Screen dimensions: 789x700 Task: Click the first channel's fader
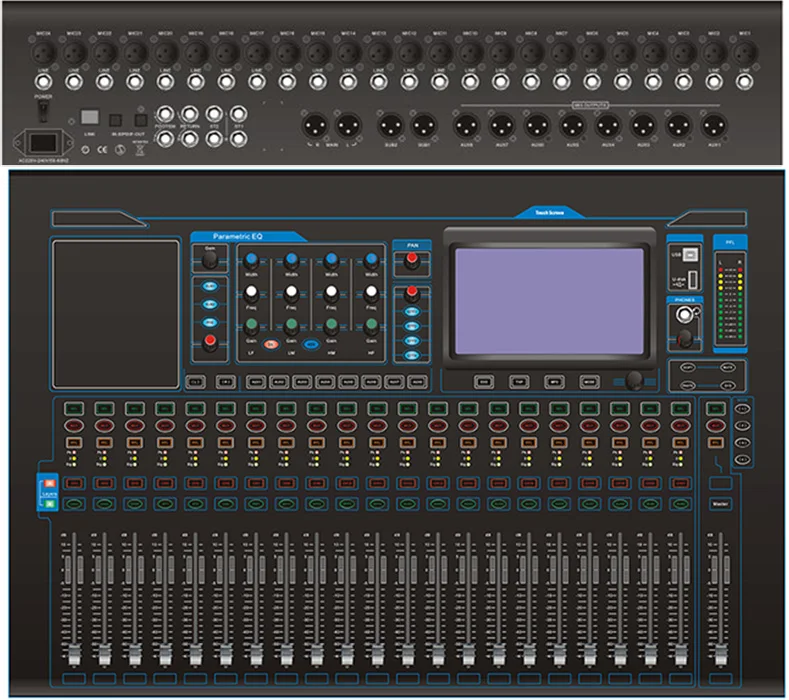(73, 652)
